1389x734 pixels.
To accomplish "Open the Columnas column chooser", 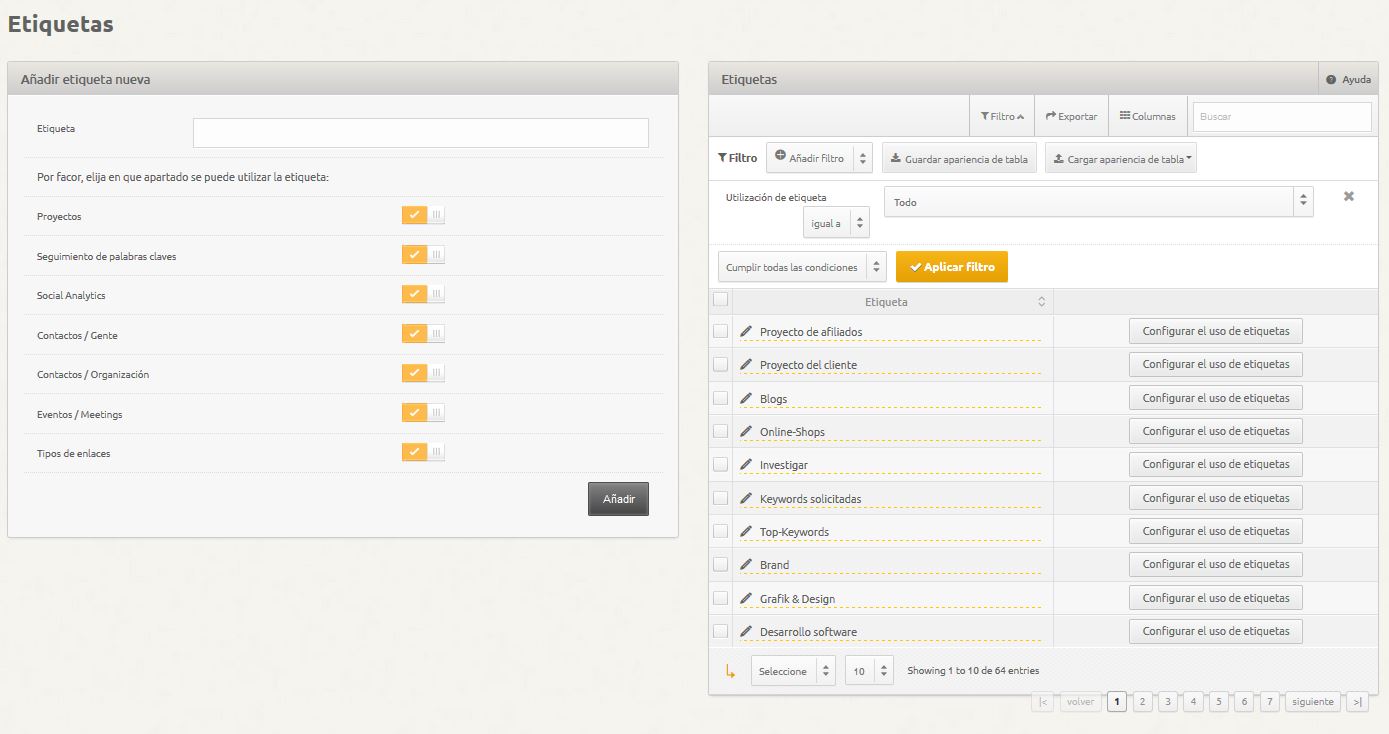I will click(1148, 116).
